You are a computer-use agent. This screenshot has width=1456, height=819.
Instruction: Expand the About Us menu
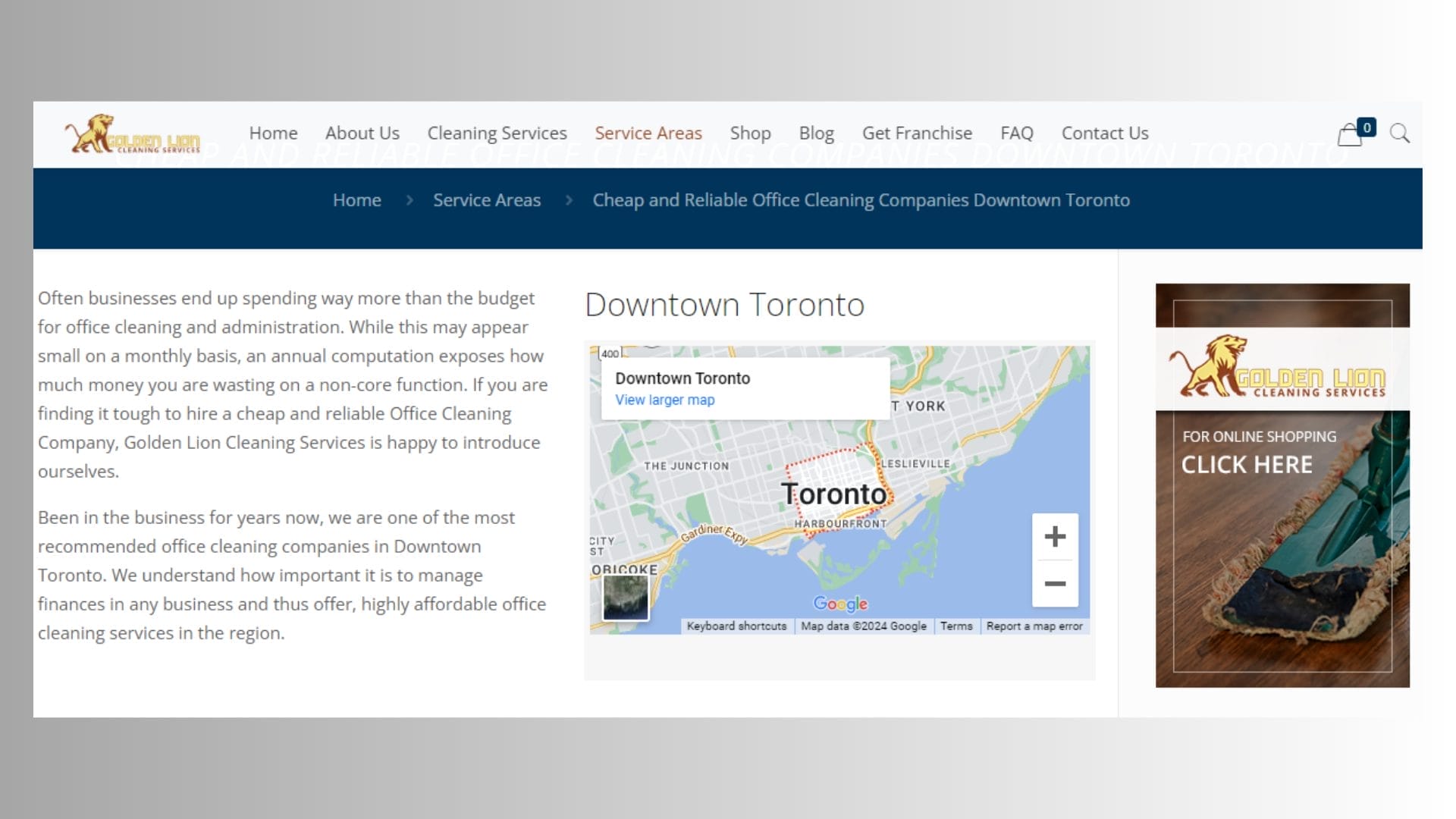[x=362, y=133]
